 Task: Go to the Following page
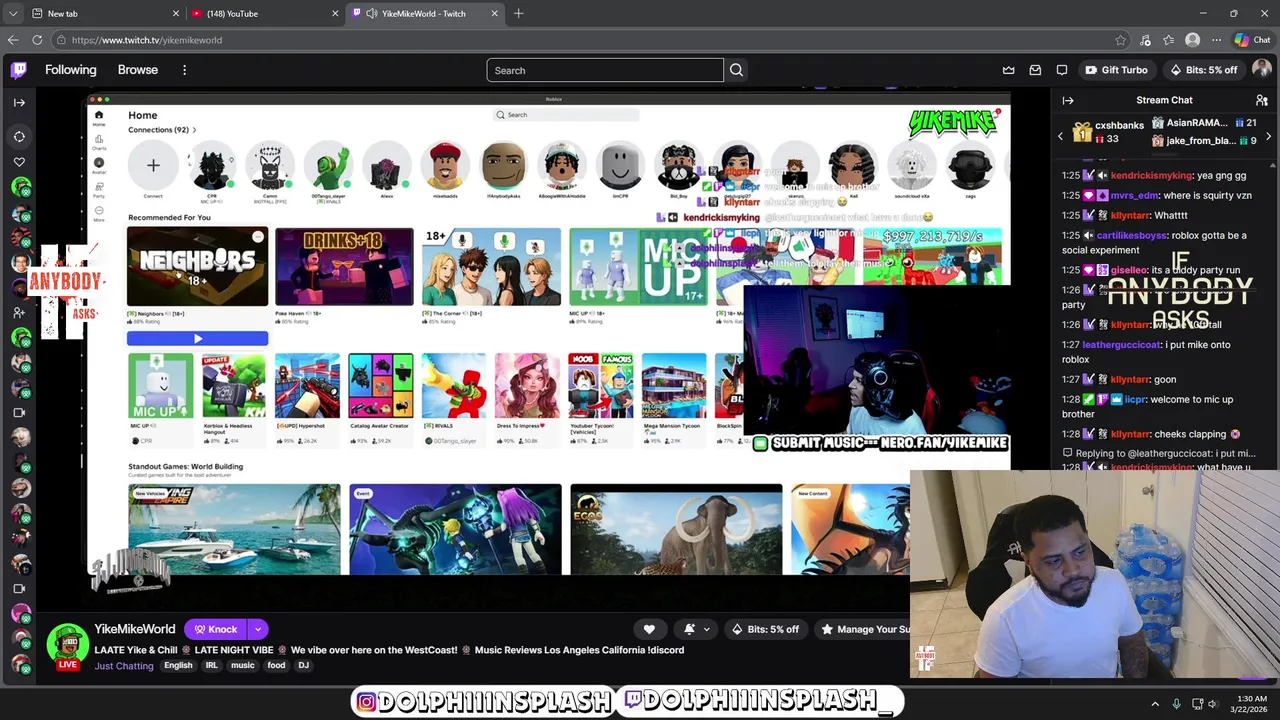click(x=70, y=70)
